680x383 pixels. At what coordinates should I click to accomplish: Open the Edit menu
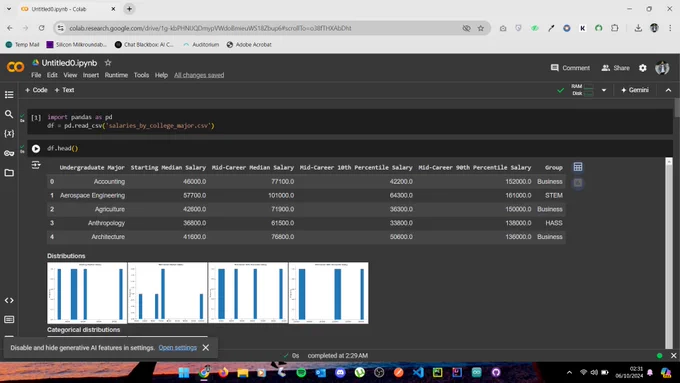[52, 75]
